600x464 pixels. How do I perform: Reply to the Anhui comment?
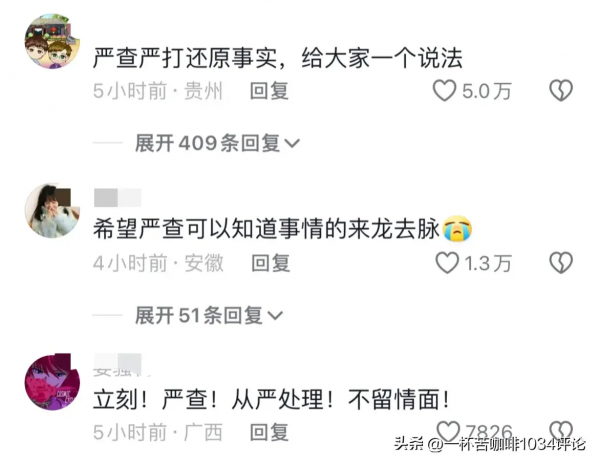coord(271,264)
